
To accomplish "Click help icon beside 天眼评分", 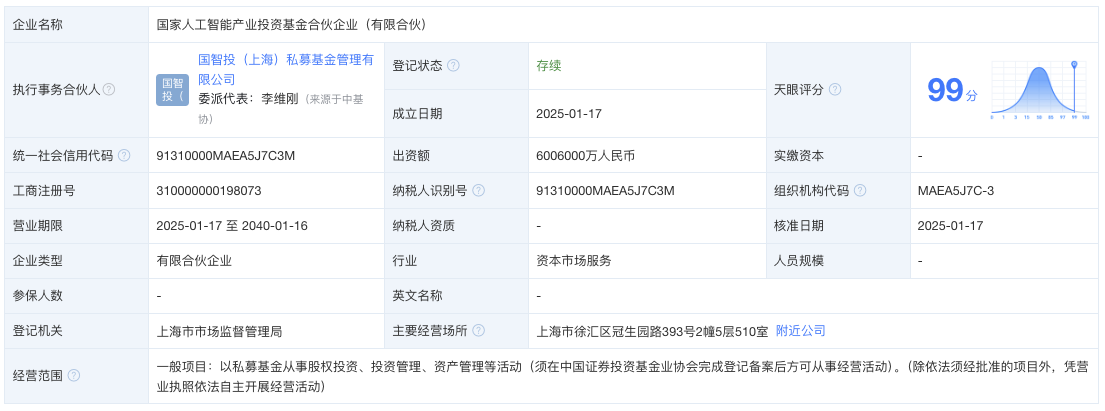I will click(x=835, y=90).
